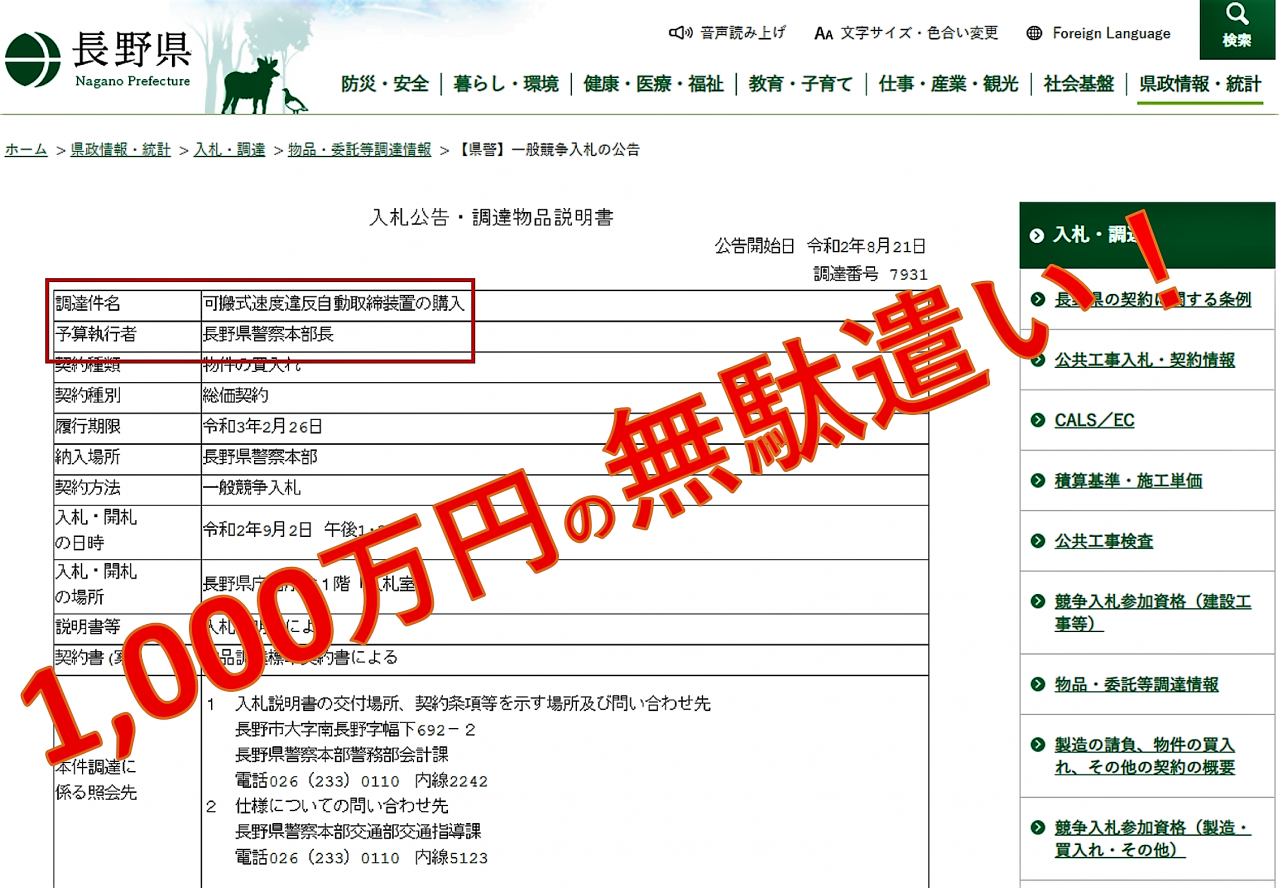Select the 健康・医療・福祉 menu
This screenshot has width=1279, height=888.
pos(653,84)
